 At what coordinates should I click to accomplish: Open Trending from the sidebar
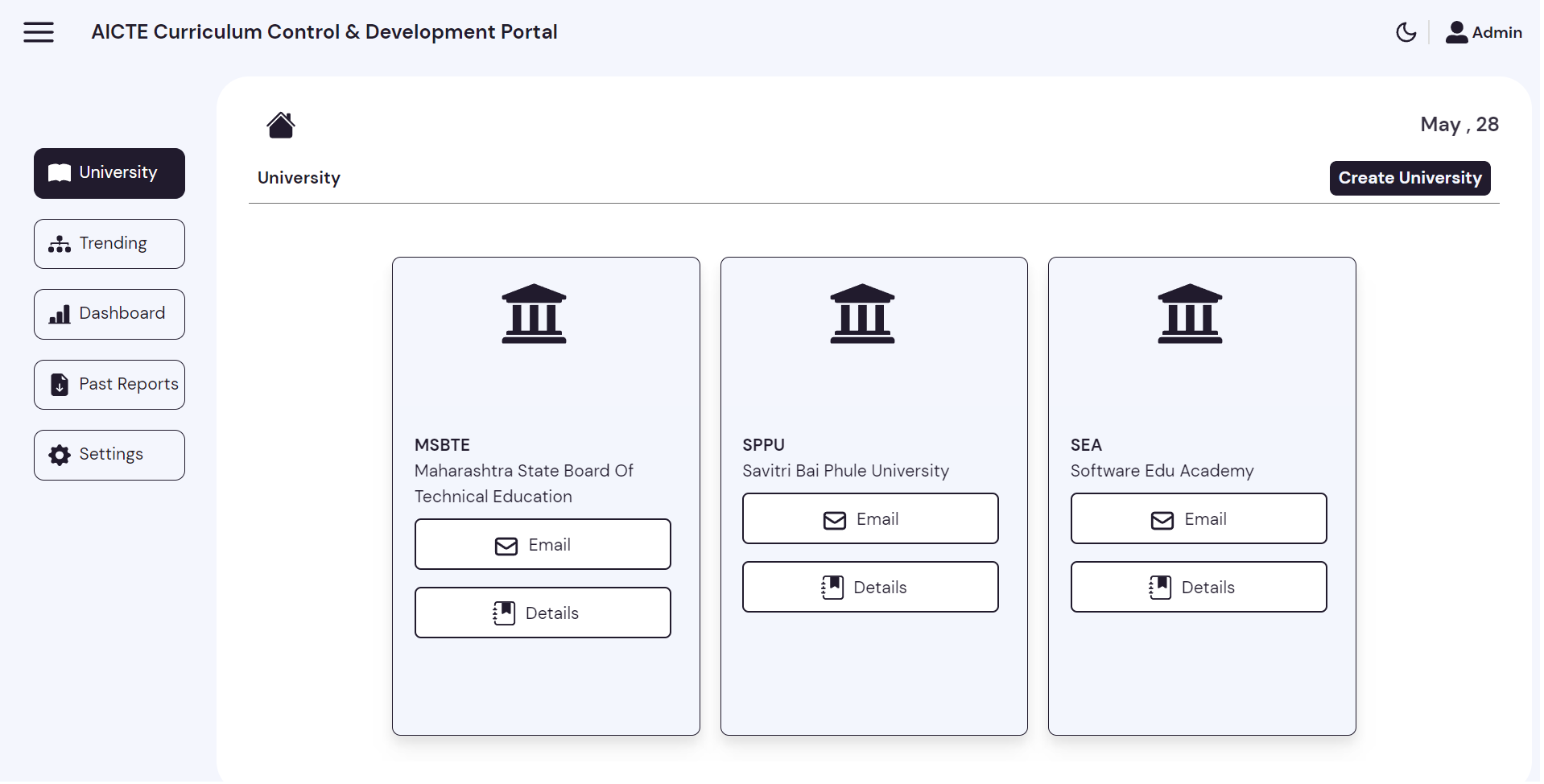pyautogui.click(x=109, y=244)
